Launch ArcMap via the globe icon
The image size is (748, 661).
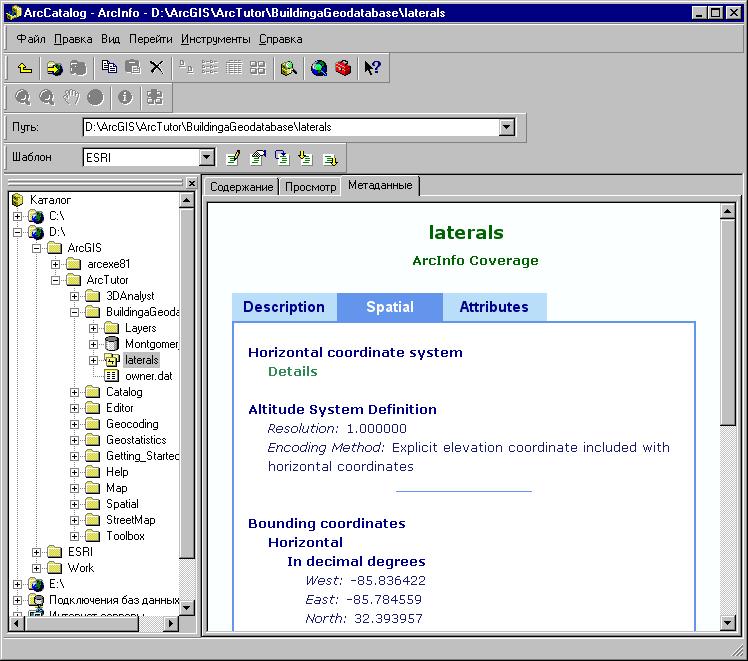pos(319,68)
